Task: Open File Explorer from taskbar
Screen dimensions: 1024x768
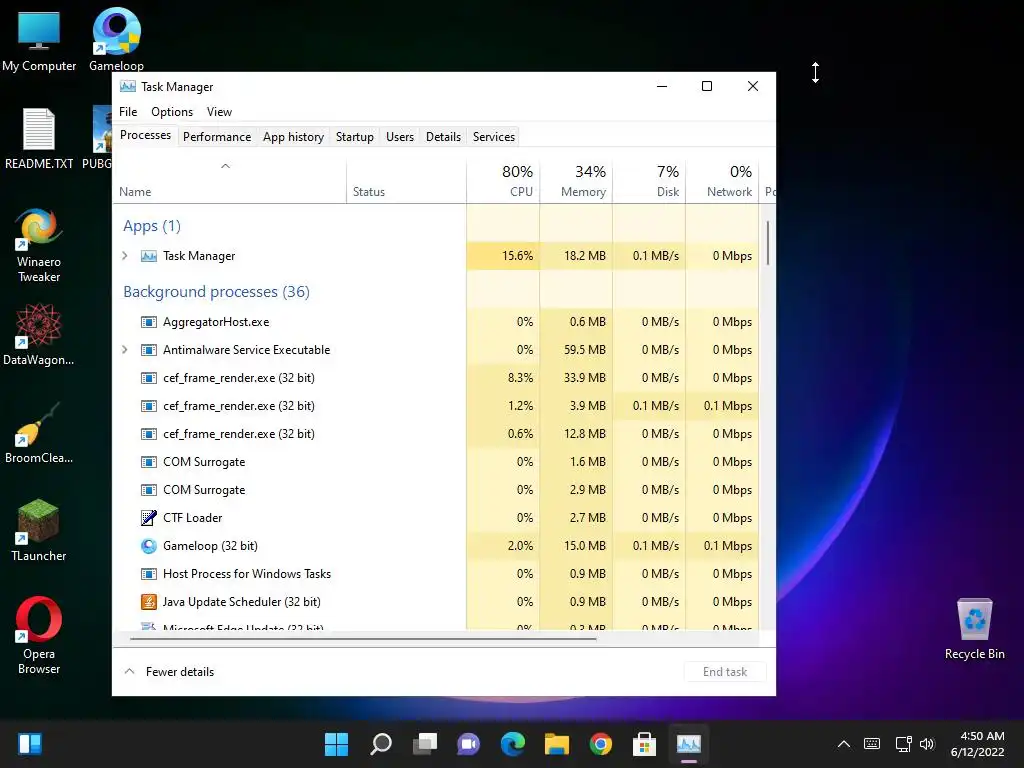Action: click(x=557, y=744)
